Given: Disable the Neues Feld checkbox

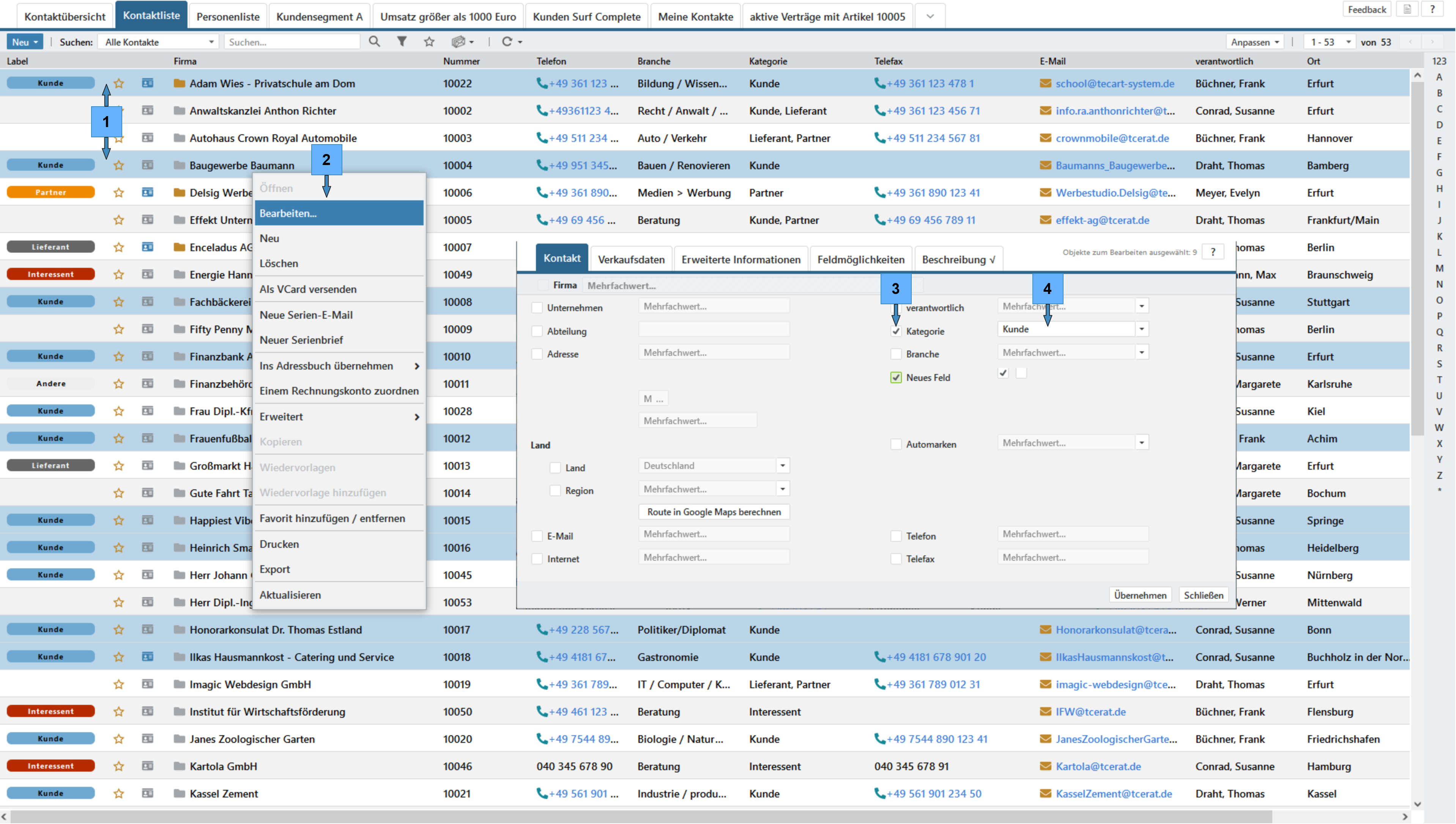Looking at the screenshot, I should [x=896, y=377].
